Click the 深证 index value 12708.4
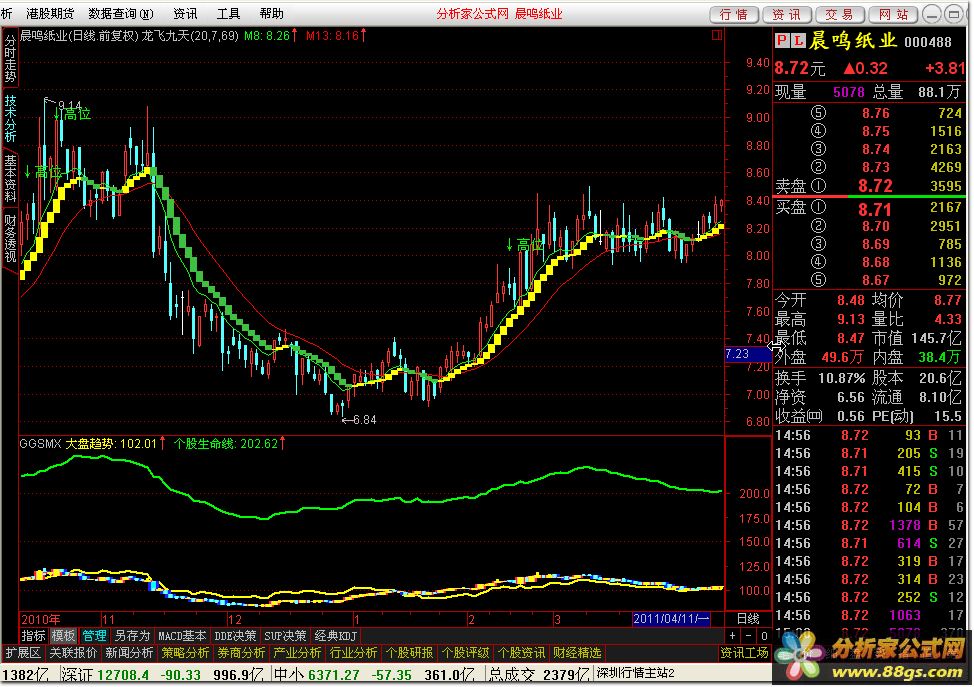The height and width of the screenshot is (687, 974). (123, 675)
